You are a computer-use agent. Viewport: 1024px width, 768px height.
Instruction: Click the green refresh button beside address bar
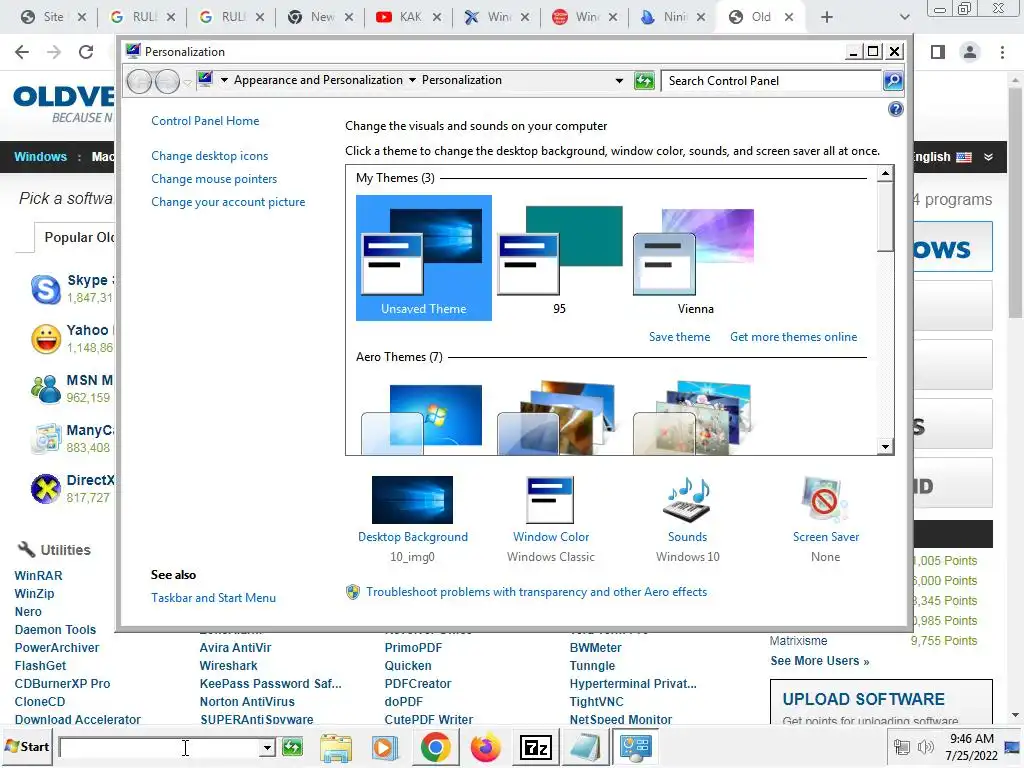[x=644, y=80]
